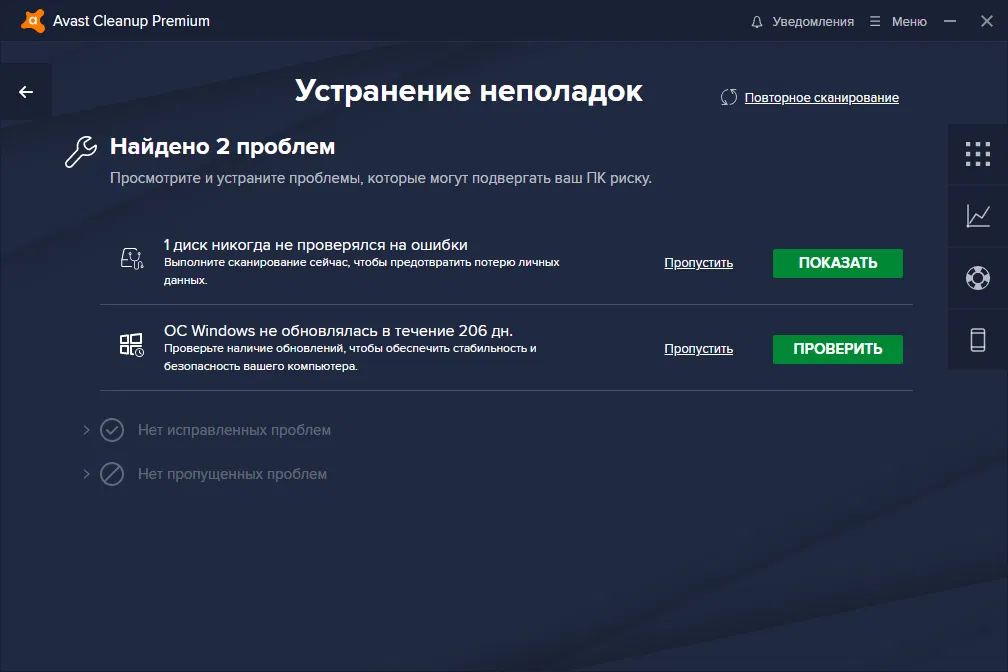The width and height of the screenshot is (1008, 672).
Task: Open the dashboard grid icon in sidebar
Action: pyautogui.click(x=978, y=155)
